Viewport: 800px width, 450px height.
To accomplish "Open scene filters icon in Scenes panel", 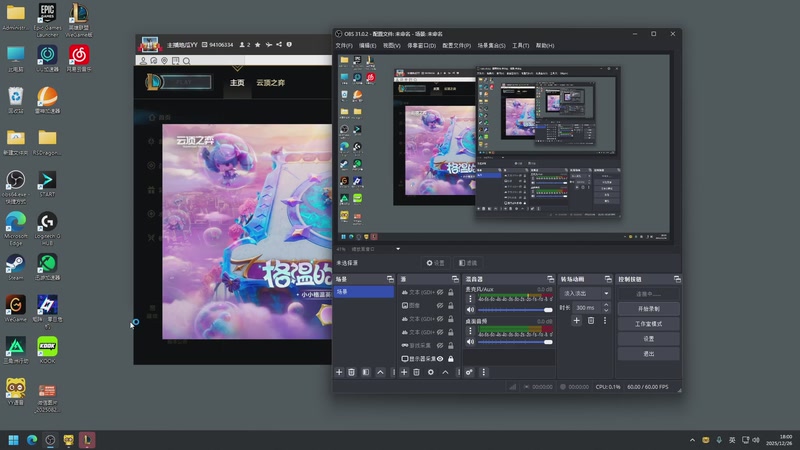I will [x=366, y=372].
